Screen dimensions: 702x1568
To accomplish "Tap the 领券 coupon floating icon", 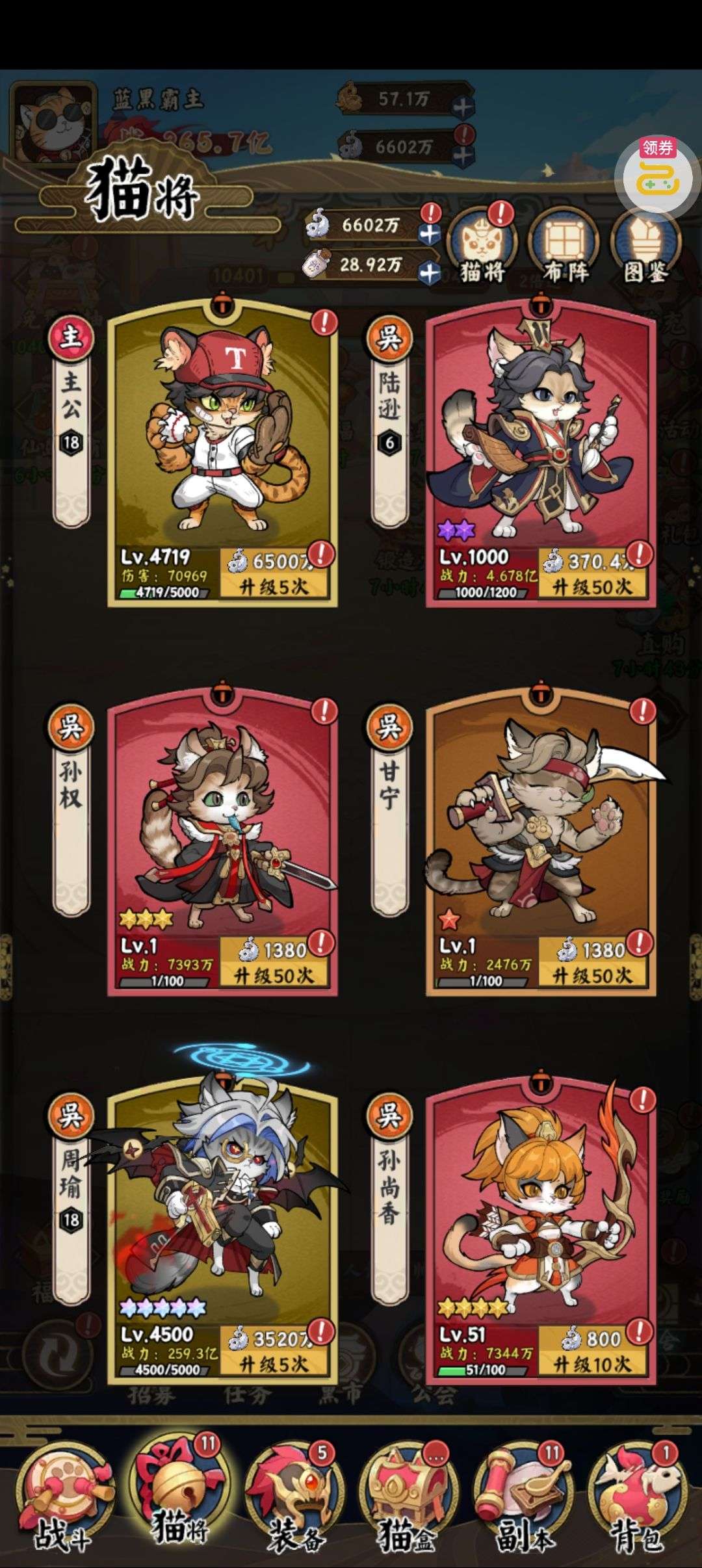I will coord(657,172).
